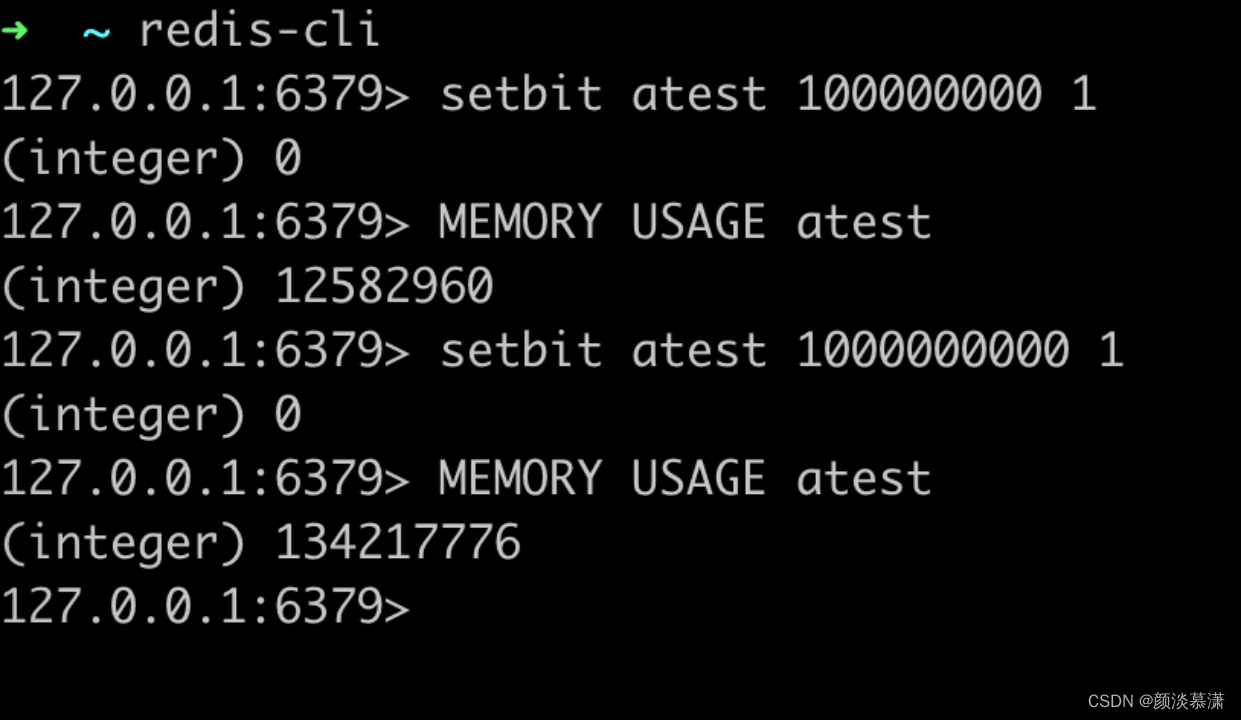The image size is (1241, 720).
Task: Click the second setbit atest 1000000000 command
Action: (782, 350)
